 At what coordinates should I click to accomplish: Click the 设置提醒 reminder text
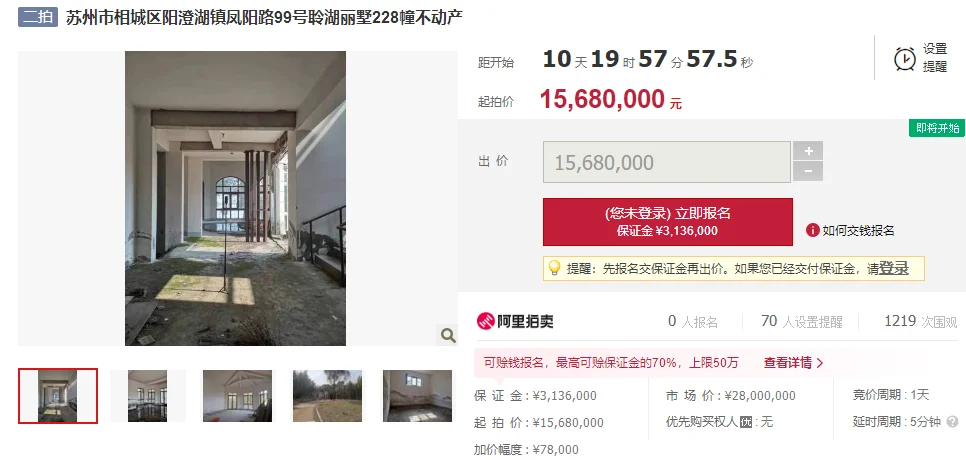point(935,58)
